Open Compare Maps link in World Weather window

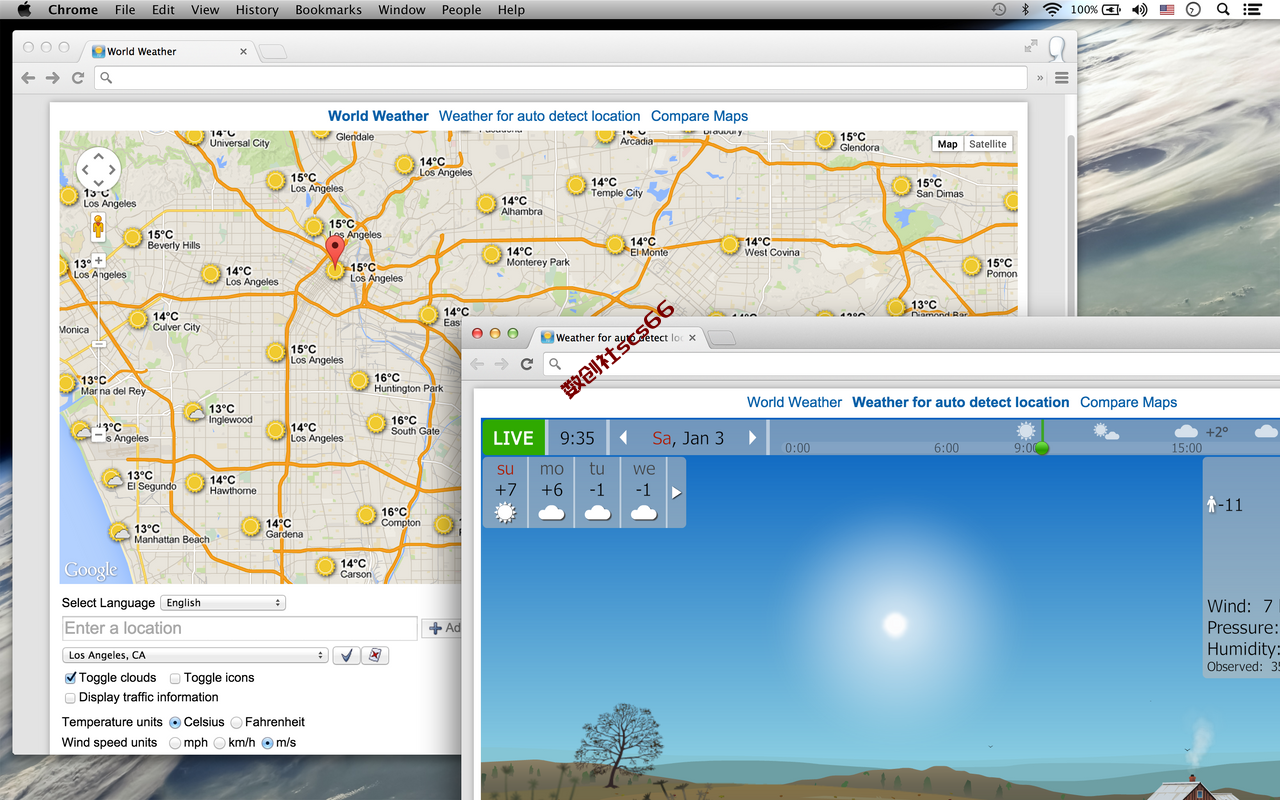coord(699,116)
